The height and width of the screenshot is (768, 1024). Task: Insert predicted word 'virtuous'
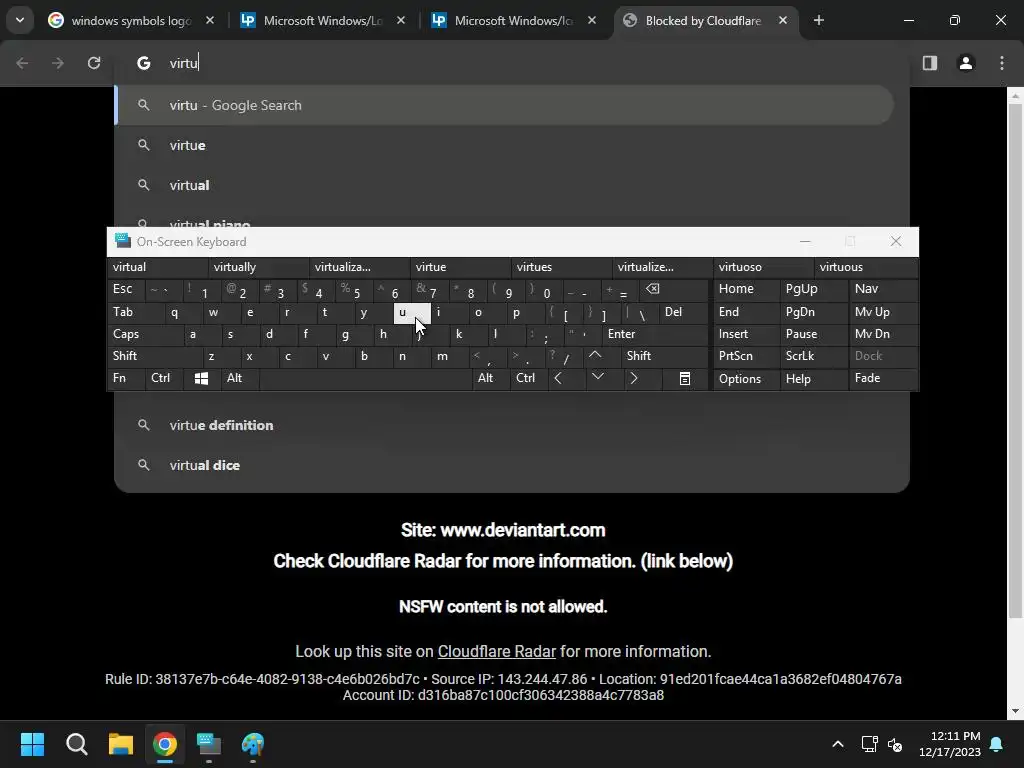866,267
